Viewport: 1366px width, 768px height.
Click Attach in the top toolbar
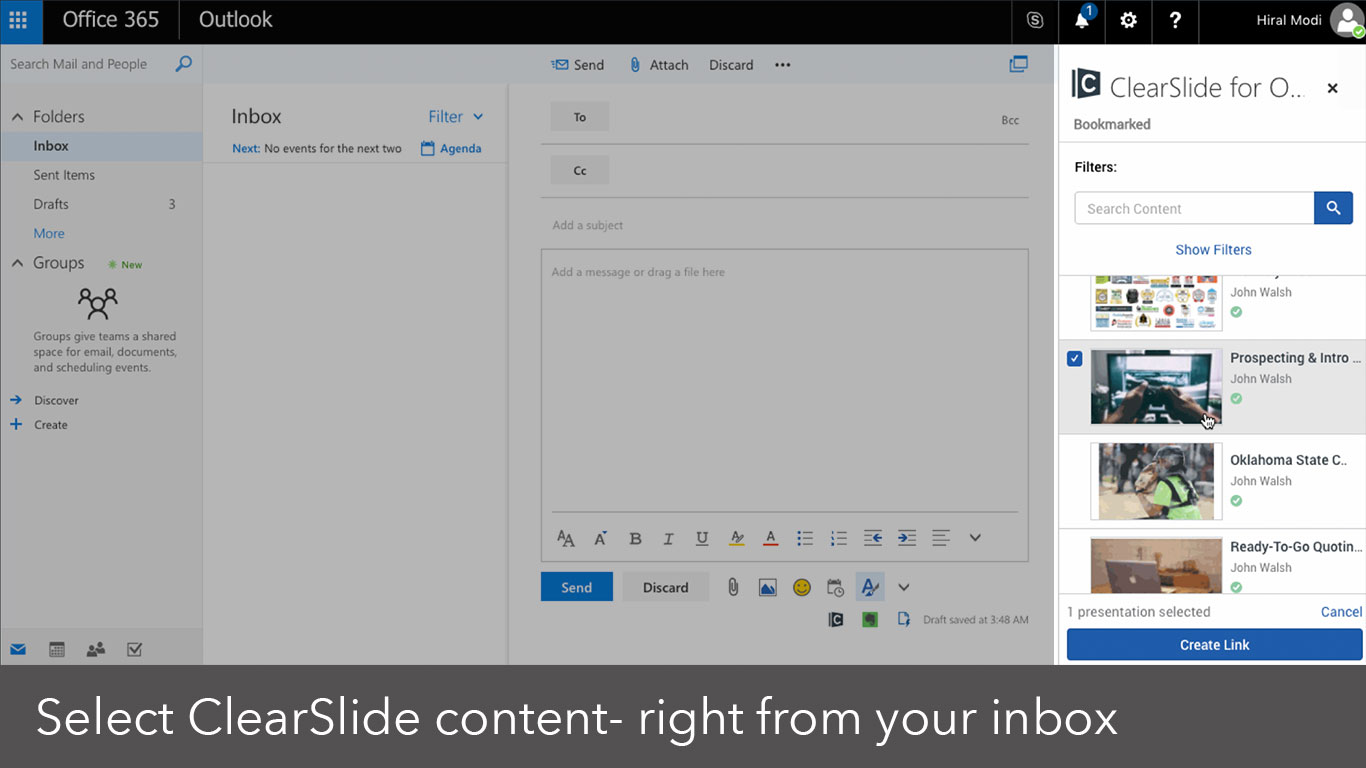pyautogui.click(x=658, y=65)
